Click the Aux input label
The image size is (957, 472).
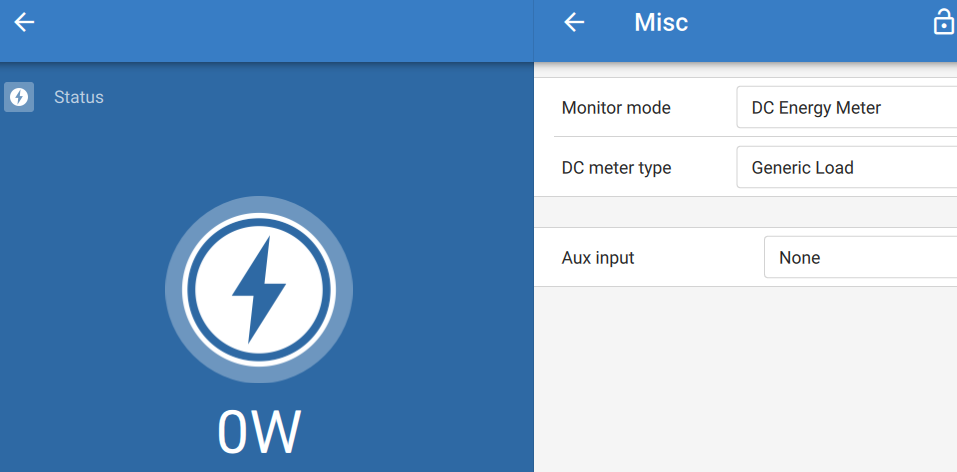[598, 258]
